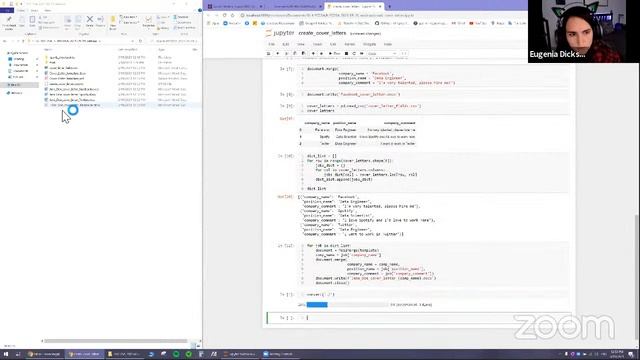640x360 pixels.
Task: Open Jupyter Widgets menu
Action: [x=369, y=44]
